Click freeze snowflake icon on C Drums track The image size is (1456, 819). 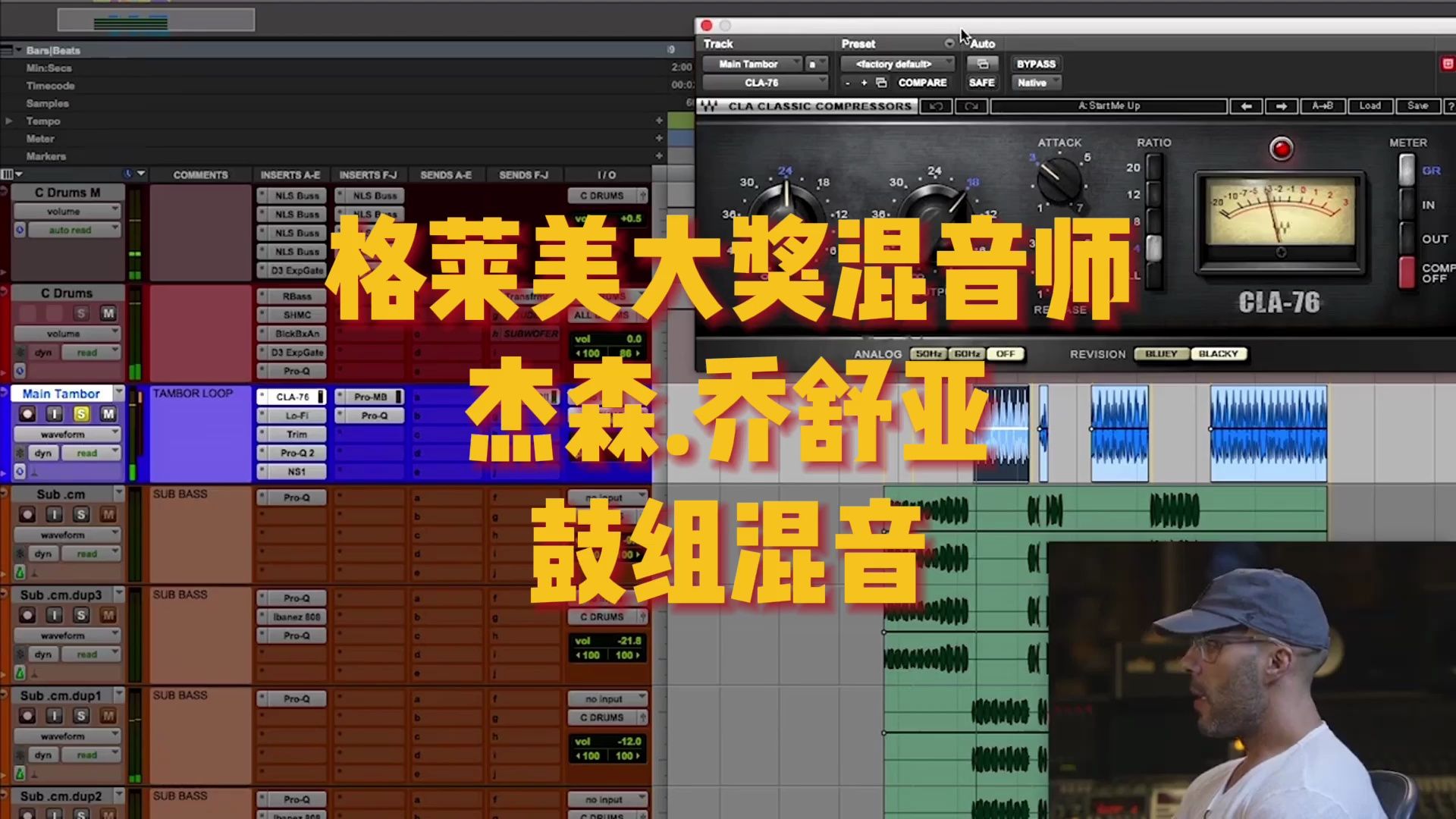pos(20,352)
